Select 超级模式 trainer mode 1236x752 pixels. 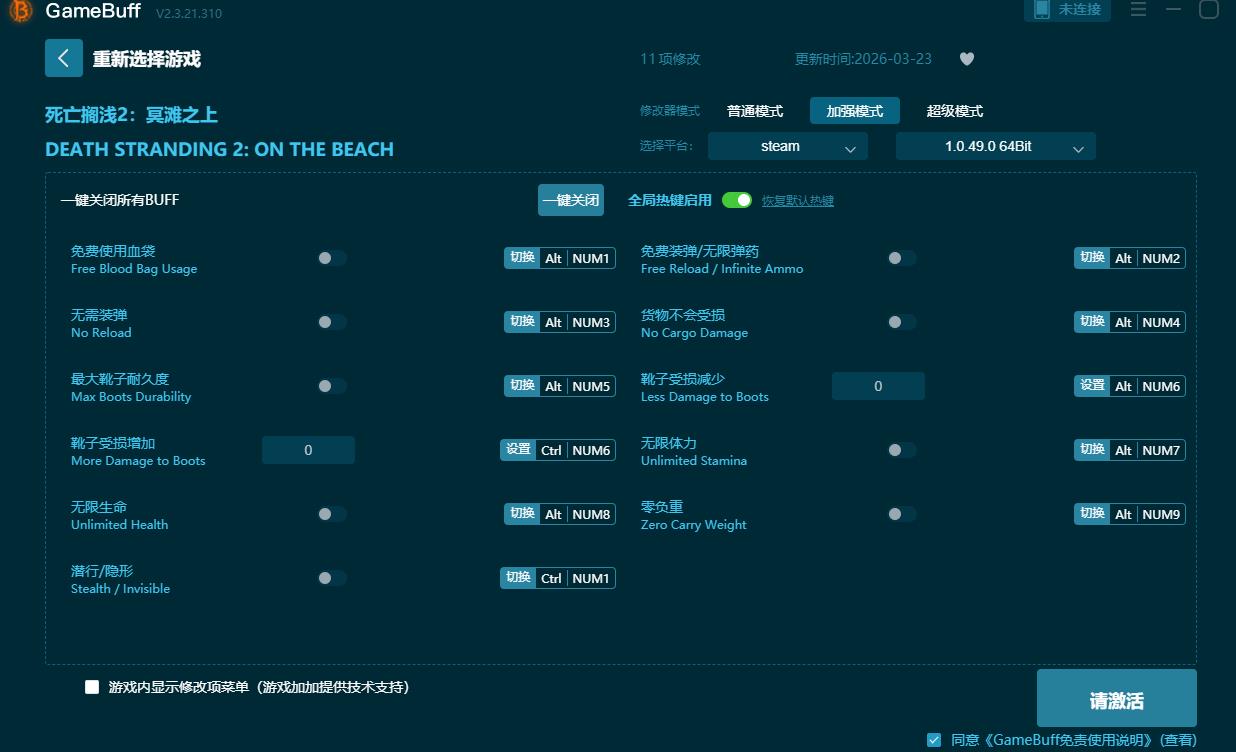955,111
